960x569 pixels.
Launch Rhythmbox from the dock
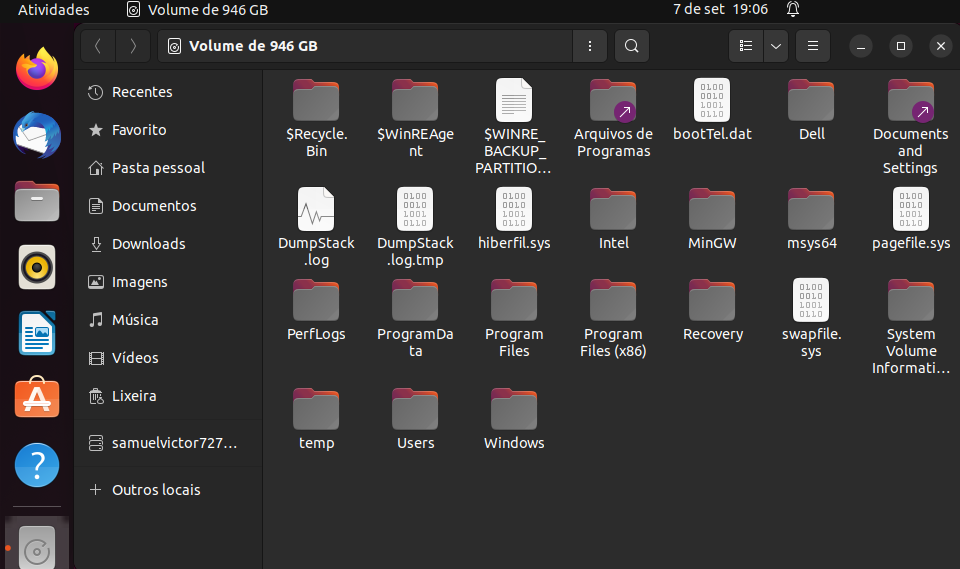[x=37, y=267]
